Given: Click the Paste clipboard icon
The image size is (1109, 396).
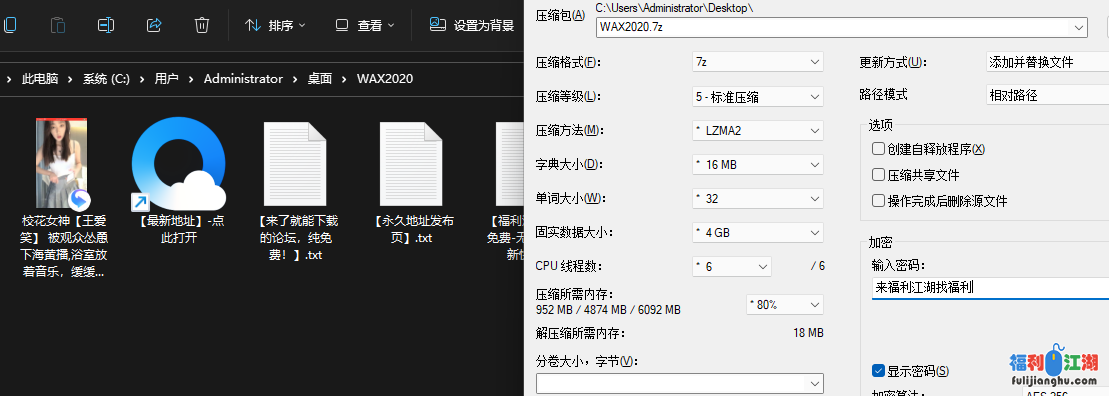Looking at the screenshot, I should click(x=58, y=25).
